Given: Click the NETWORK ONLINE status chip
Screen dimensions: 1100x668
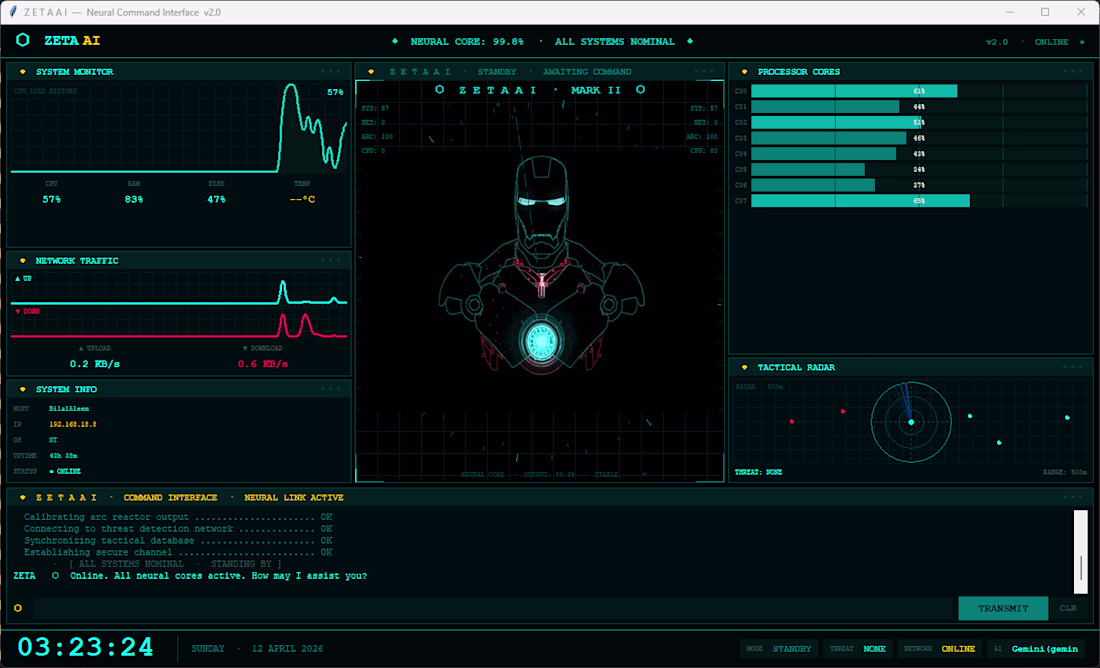Looking at the screenshot, I should tap(939, 648).
